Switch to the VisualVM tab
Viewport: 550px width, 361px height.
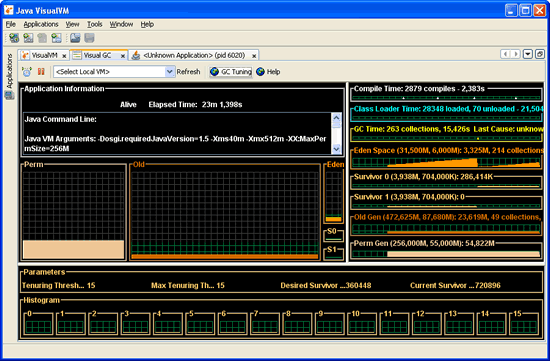tap(44, 55)
